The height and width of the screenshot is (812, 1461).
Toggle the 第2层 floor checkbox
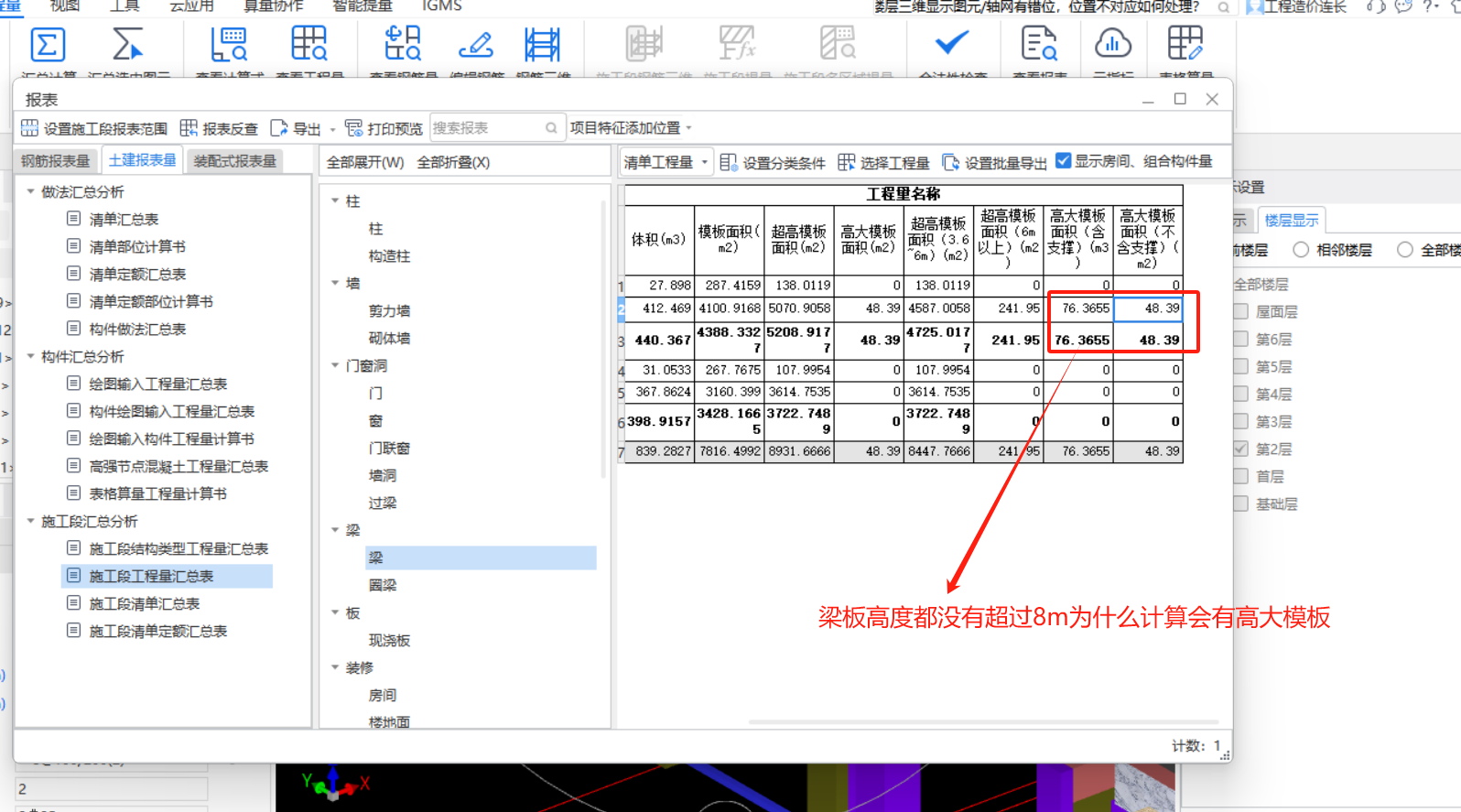tap(1241, 449)
